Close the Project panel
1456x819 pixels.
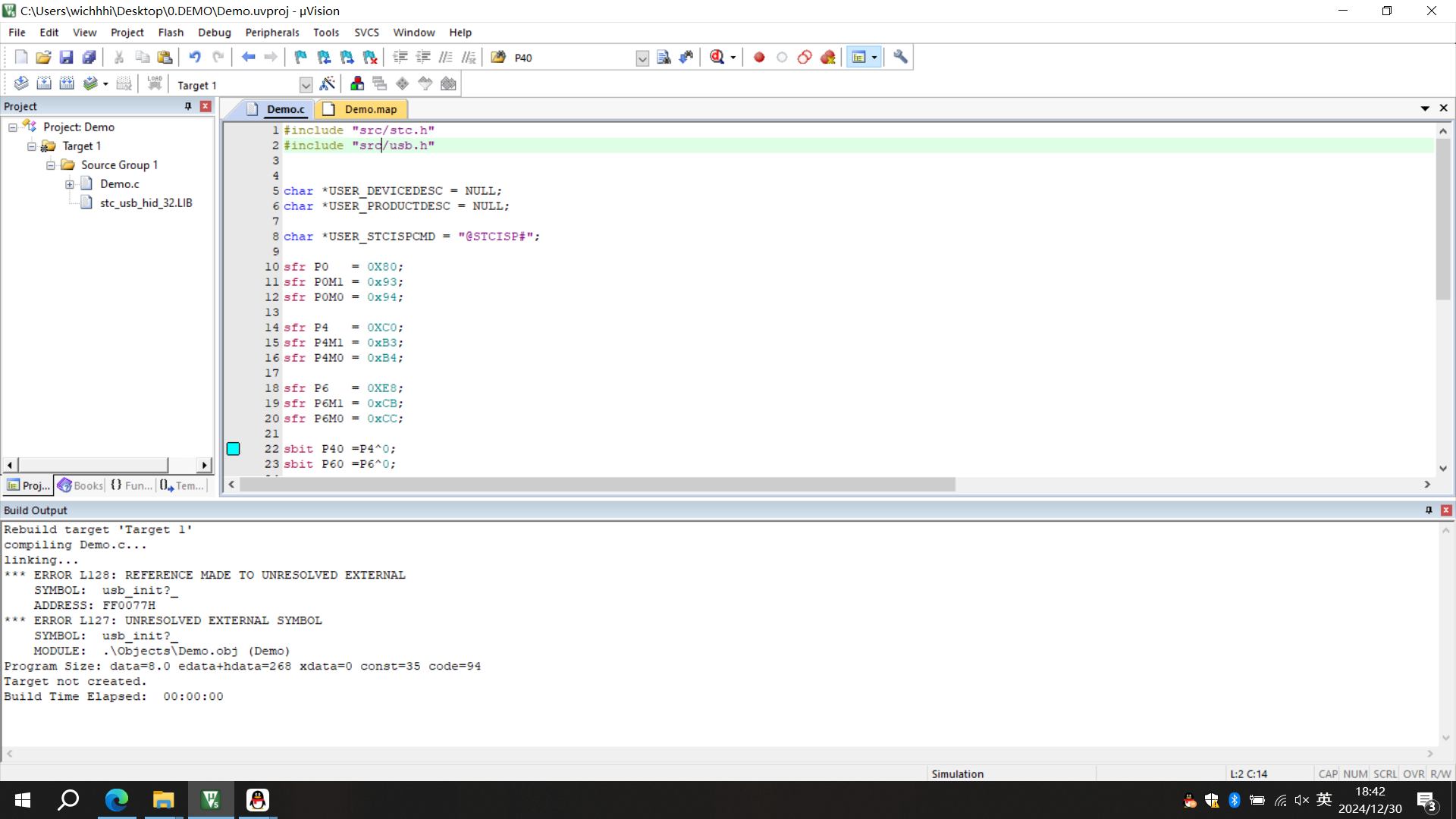pyautogui.click(x=206, y=106)
